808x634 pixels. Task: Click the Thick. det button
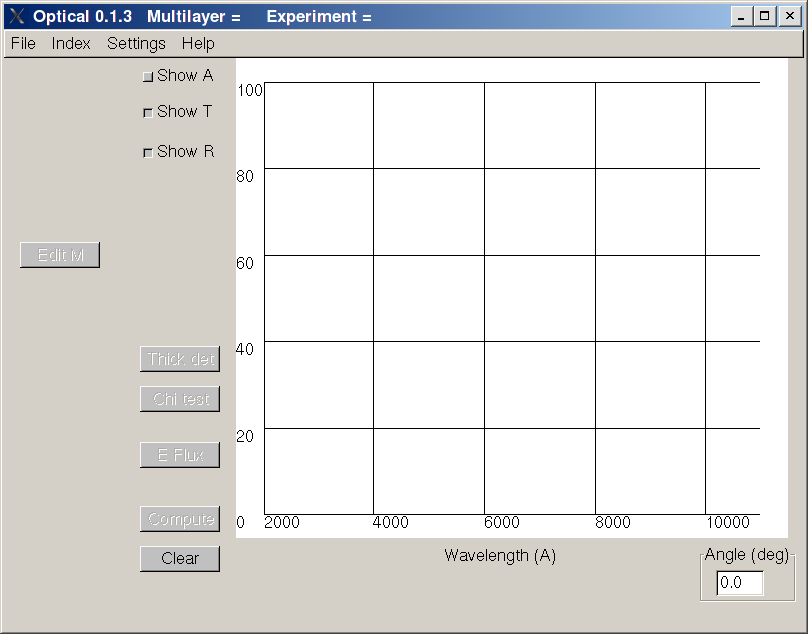coord(180,359)
